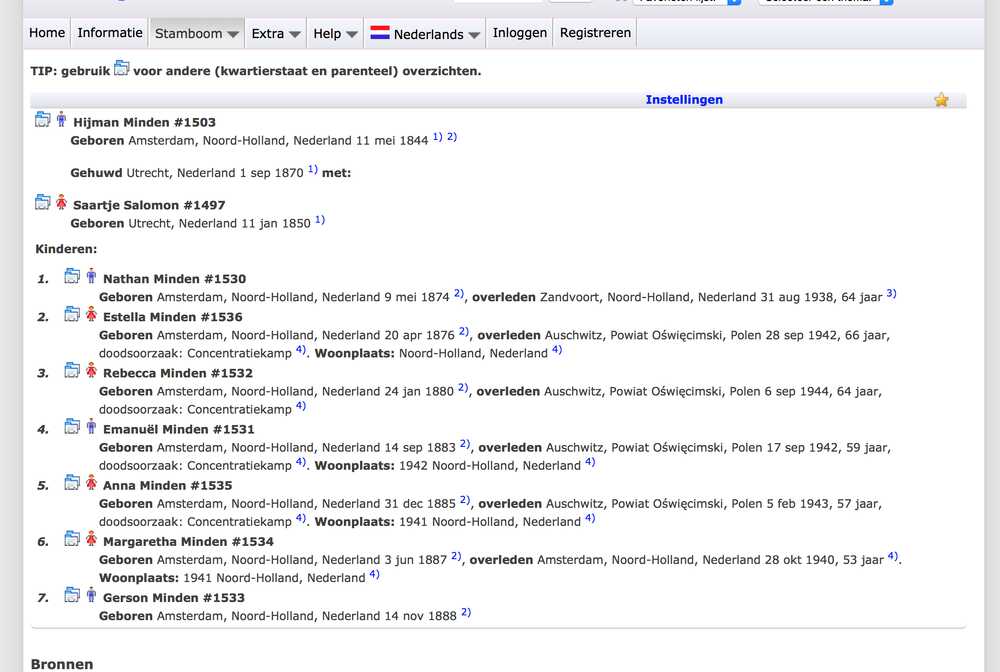Open the report icon beside Saartje Salomon
Viewport: 1000px width, 672px height.
click(x=43, y=202)
